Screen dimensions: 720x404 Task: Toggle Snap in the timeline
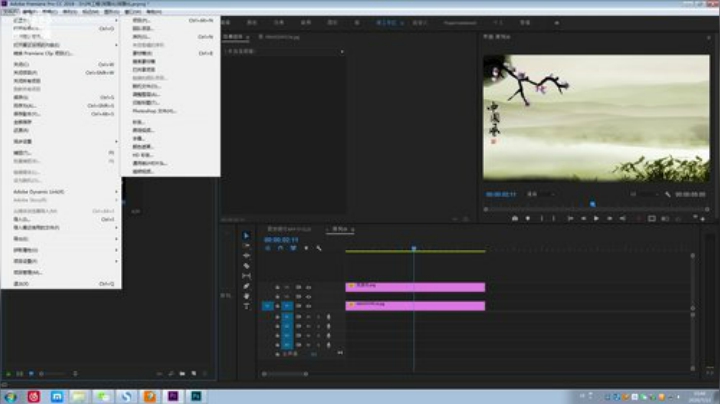[280, 248]
